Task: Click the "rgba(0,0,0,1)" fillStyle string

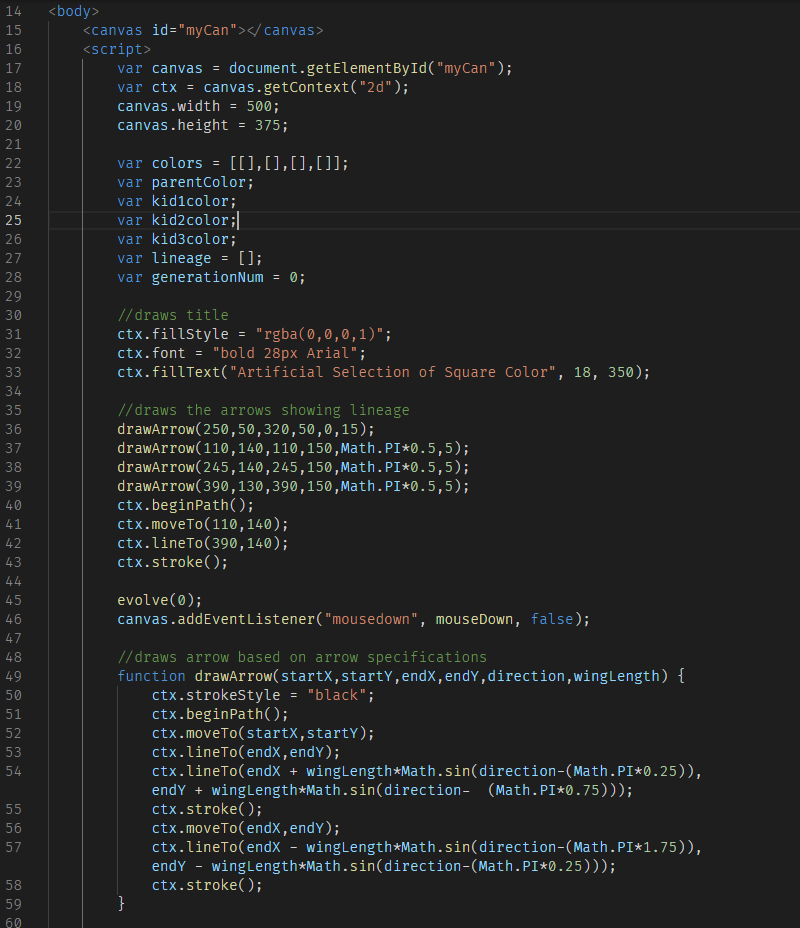Action: [x=320, y=334]
